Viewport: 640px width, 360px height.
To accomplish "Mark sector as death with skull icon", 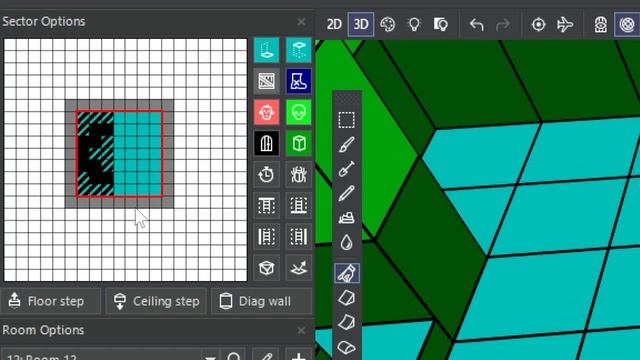I will [x=299, y=112].
